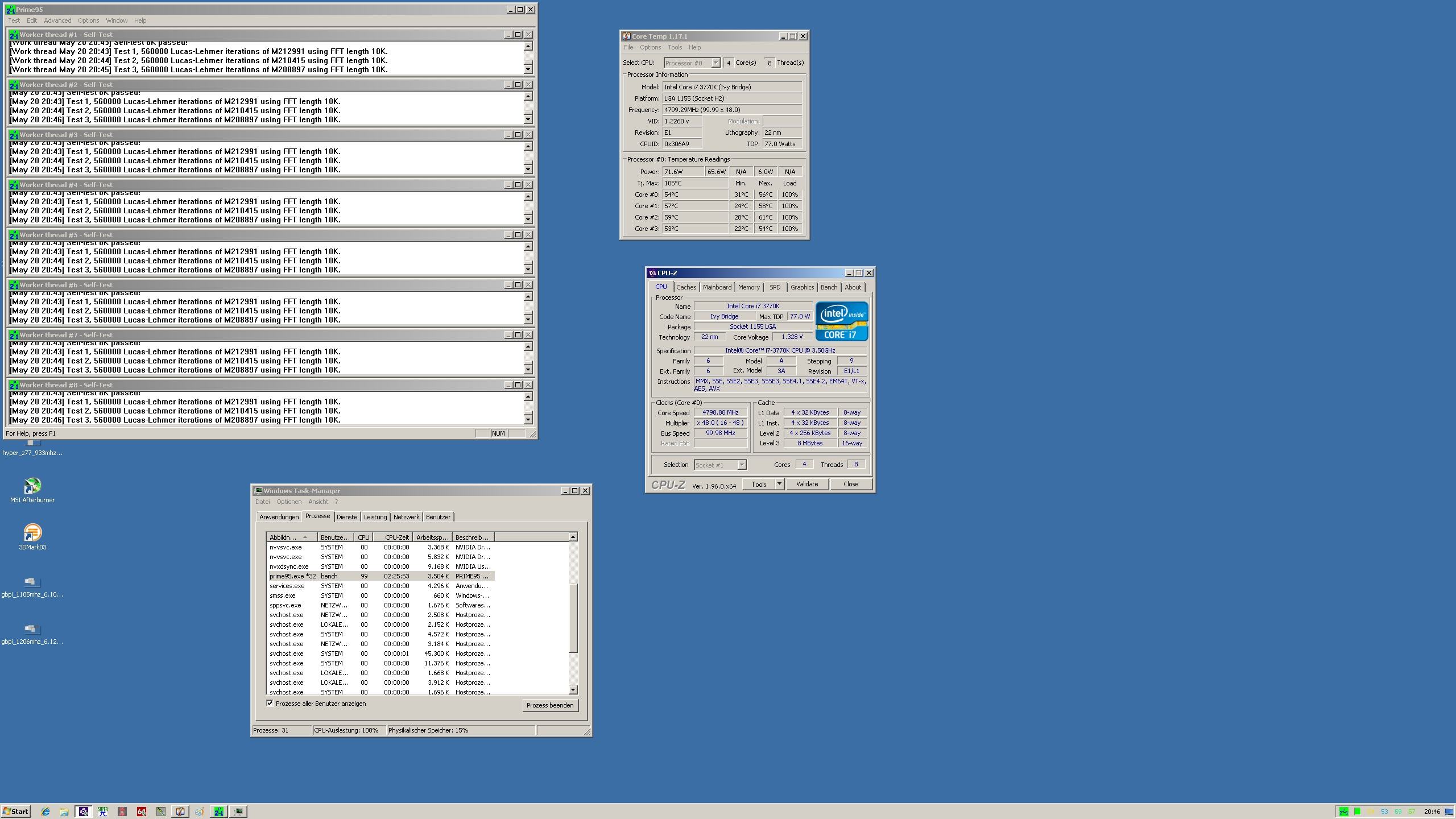Select the services.exe process row
Screen dimensions: 1456x819
pos(380,586)
